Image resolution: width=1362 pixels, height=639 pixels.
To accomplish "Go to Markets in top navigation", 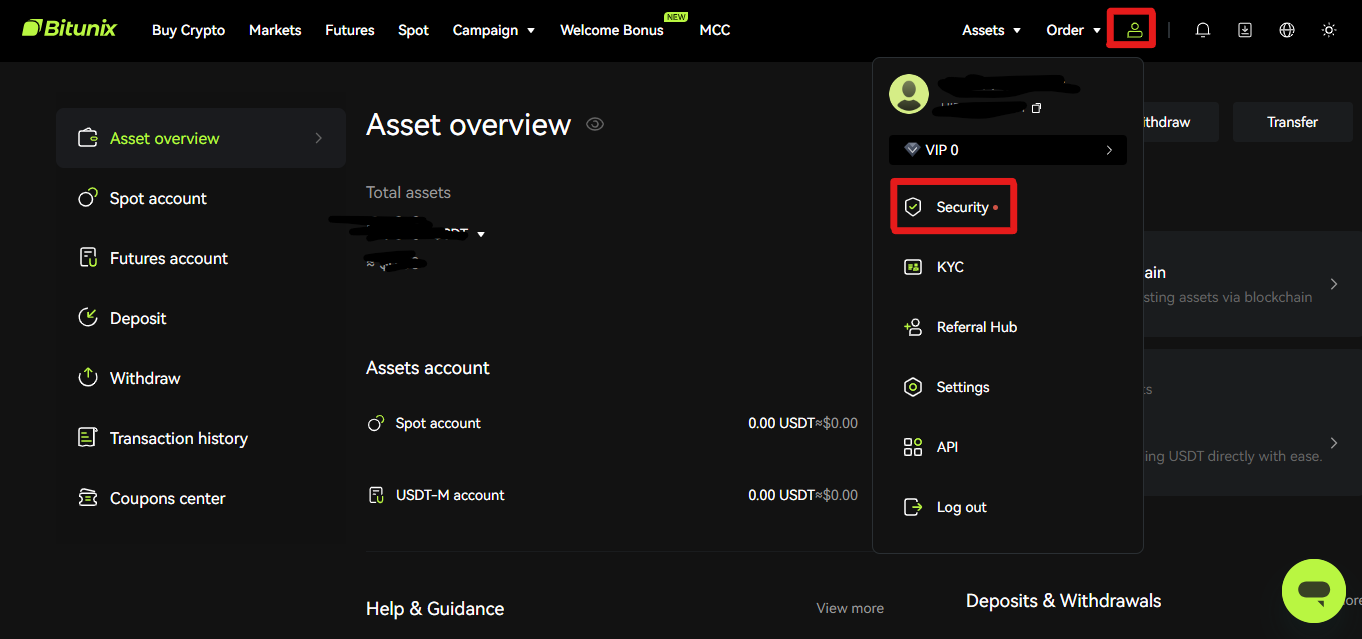I will (275, 30).
